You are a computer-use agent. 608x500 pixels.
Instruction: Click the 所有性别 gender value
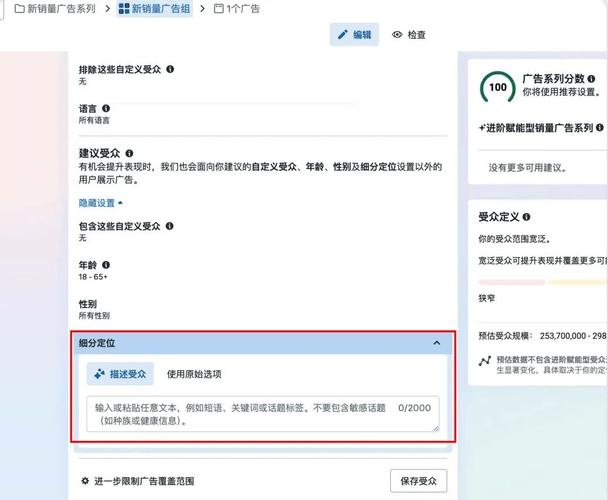(x=94, y=316)
